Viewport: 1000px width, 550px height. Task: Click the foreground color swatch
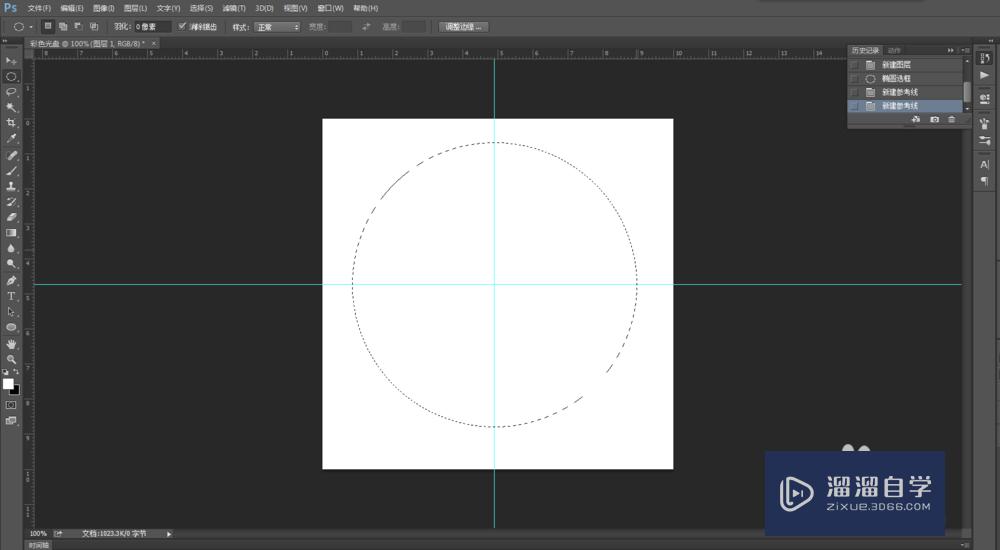coord(8,384)
